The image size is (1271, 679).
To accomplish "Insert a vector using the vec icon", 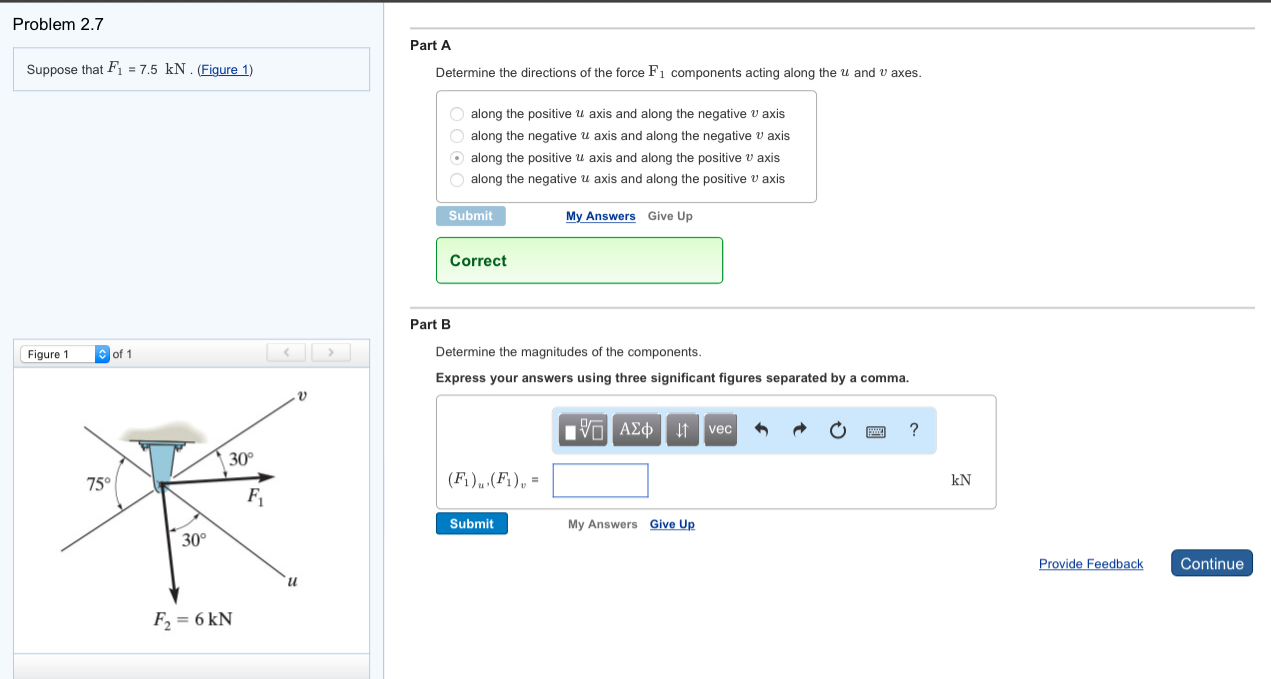I will (x=719, y=429).
